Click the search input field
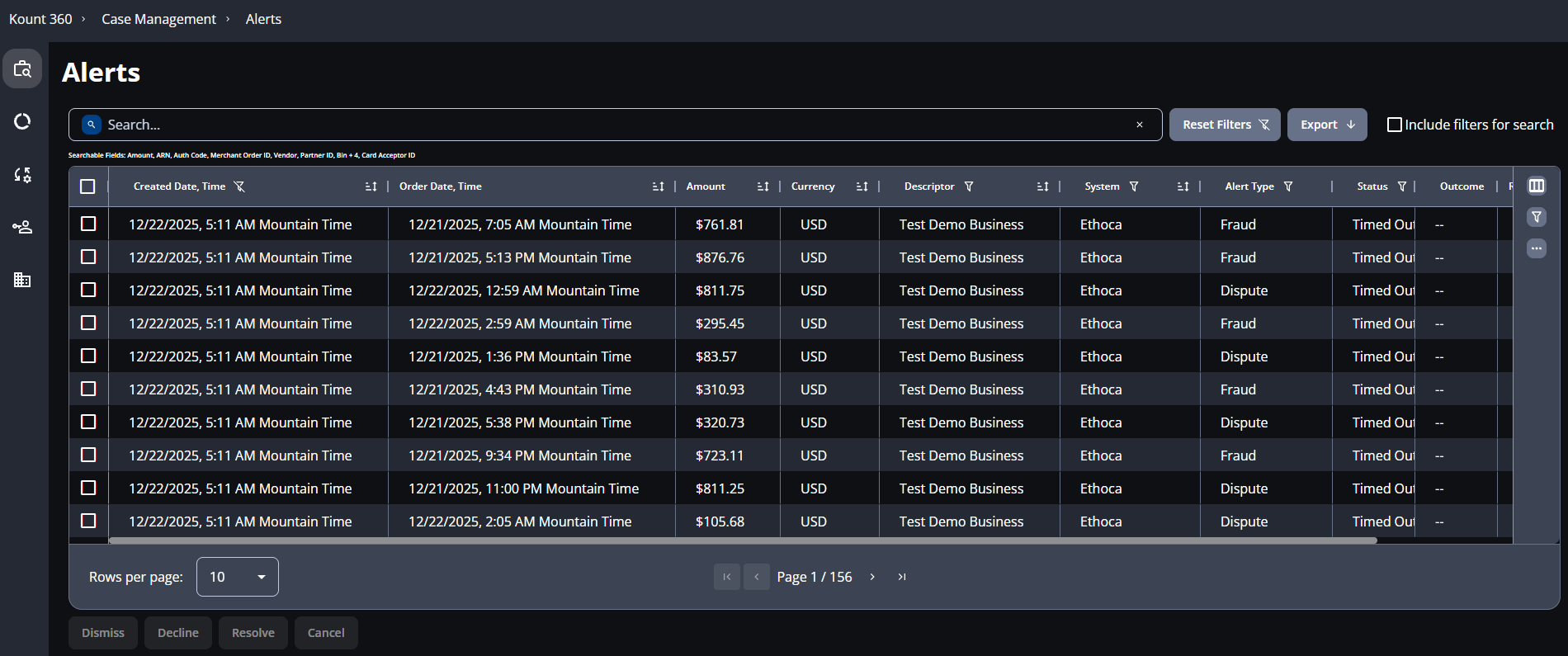This screenshot has height=656, width=1568. (x=616, y=125)
